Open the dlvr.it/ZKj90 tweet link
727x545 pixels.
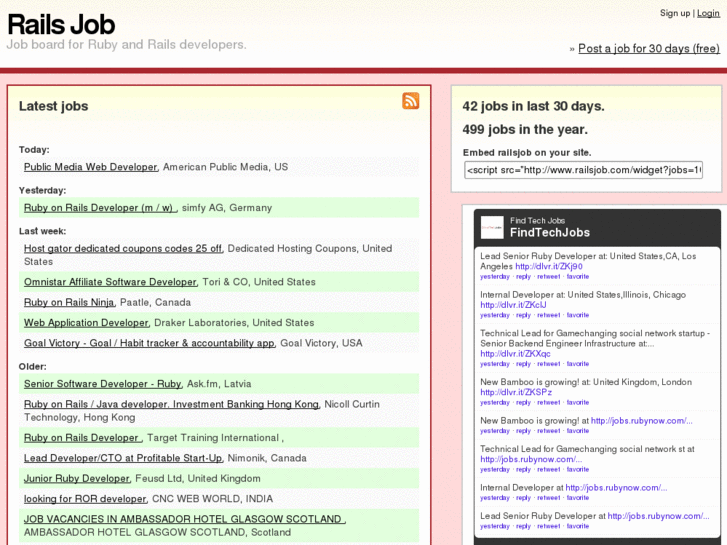549,266
